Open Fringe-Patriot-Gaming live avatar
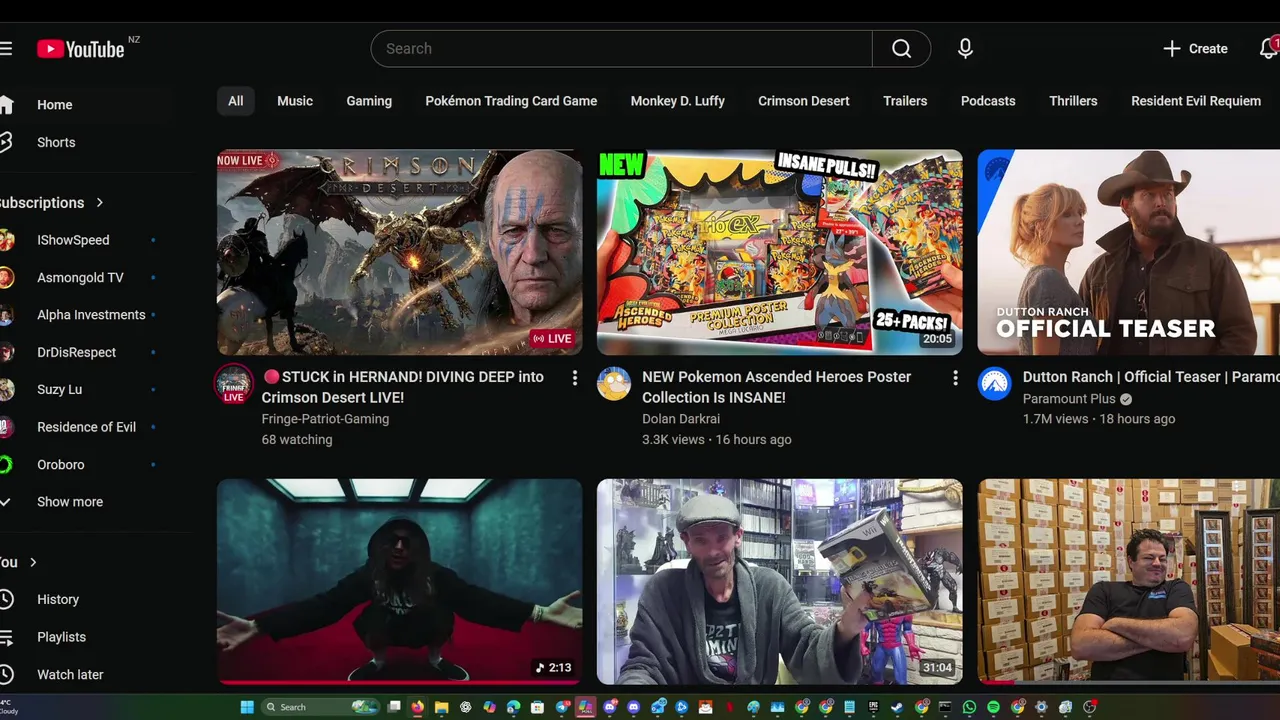Screen dimensions: 1280x720 [x=234, y=384]
